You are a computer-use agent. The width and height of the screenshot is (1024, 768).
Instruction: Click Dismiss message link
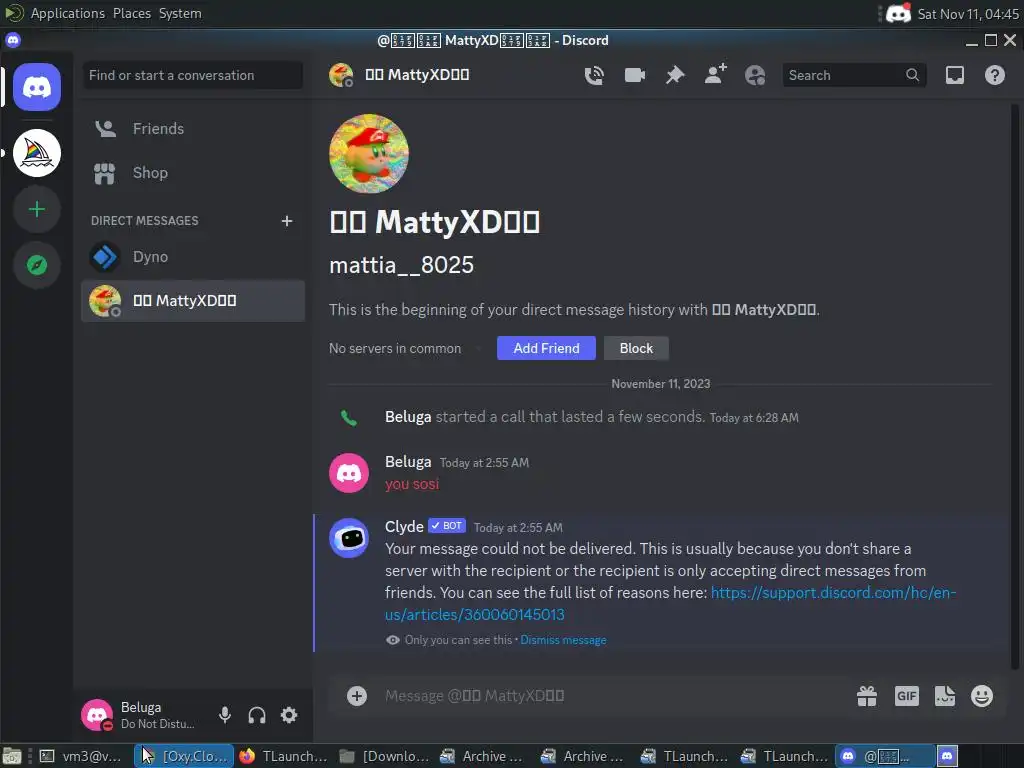click(563, 640)
